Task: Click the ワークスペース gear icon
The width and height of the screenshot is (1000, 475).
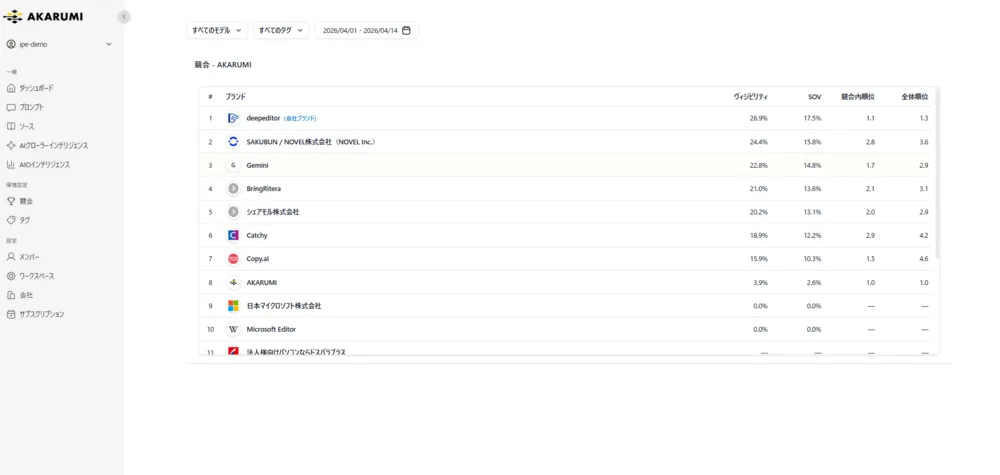Action: (11, 276)
